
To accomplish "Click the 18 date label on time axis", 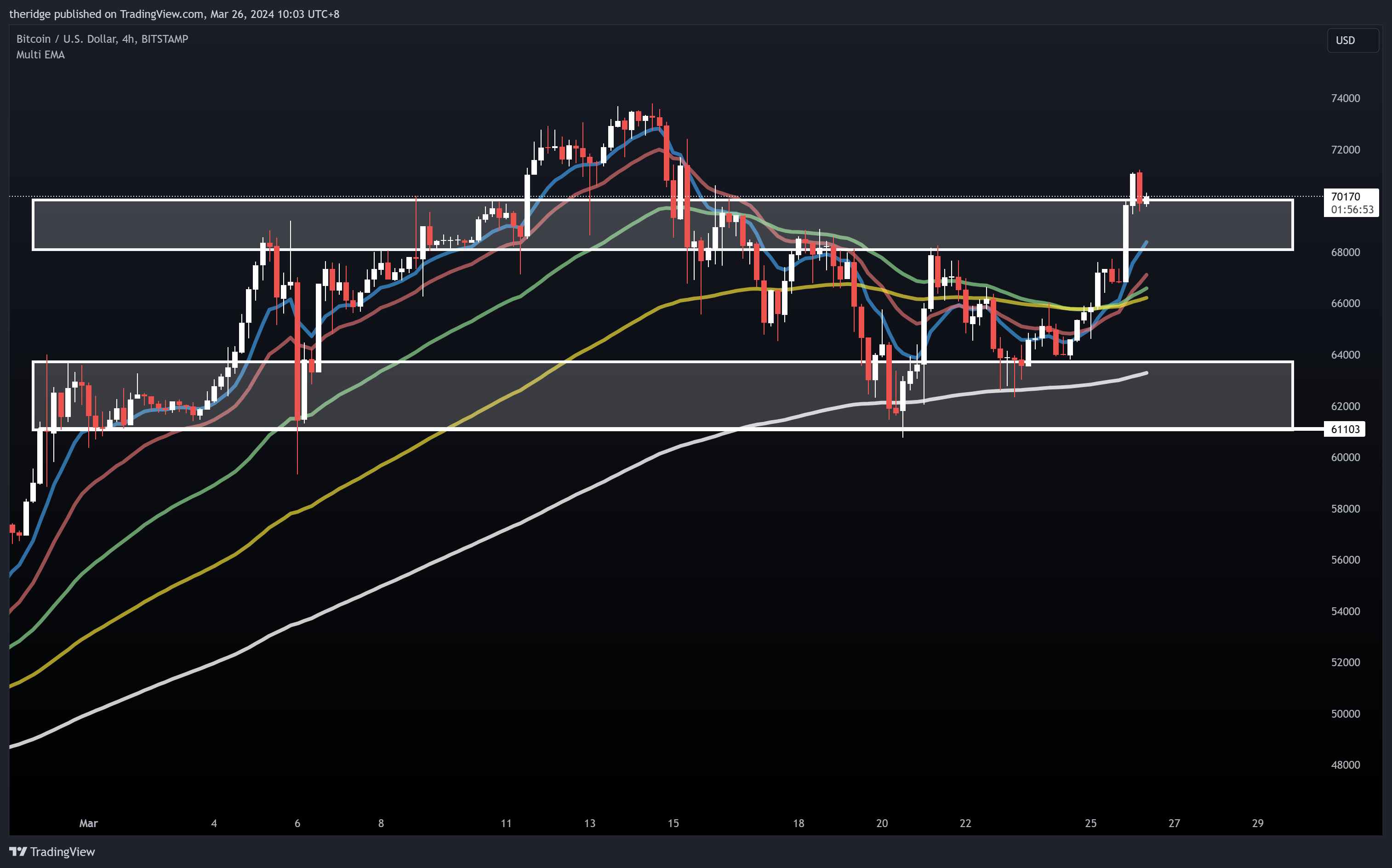I will pos(799,823).
